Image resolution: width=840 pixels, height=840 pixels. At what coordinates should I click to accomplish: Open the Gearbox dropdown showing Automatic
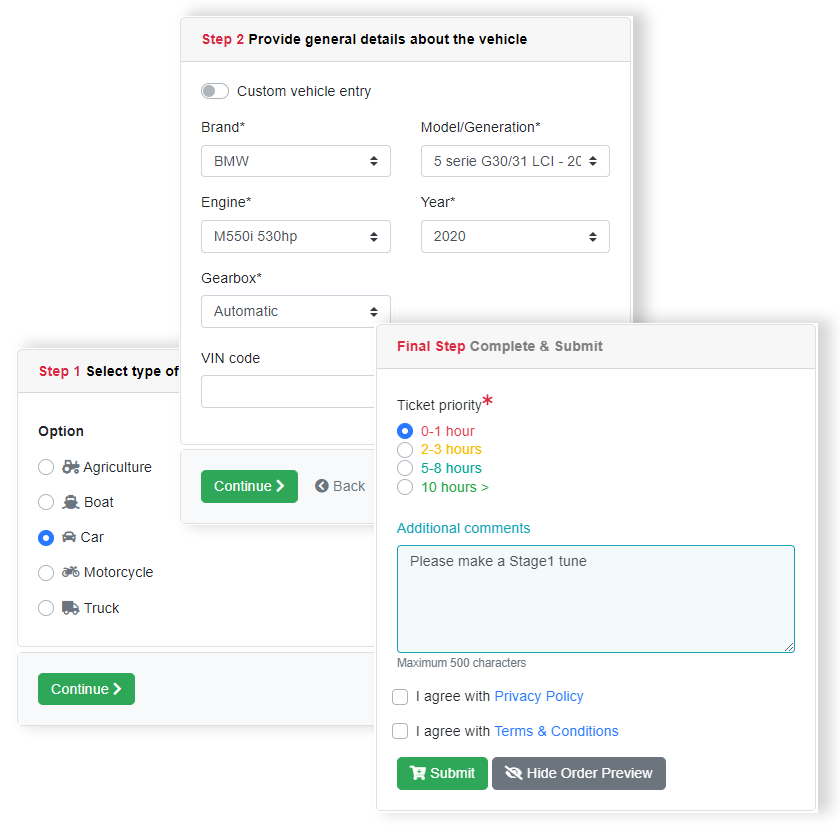click(295, 311)
